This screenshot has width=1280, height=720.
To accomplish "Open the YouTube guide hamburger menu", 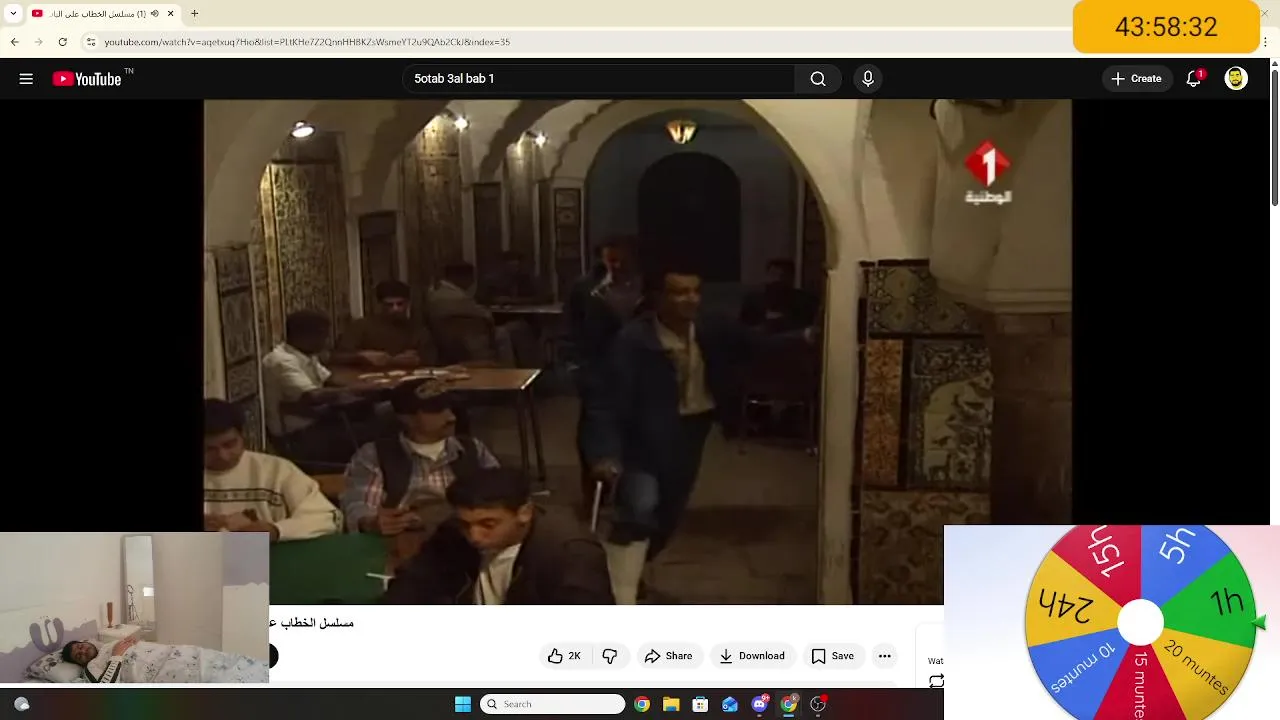I will pyautogui.click(x=26, y=79).
